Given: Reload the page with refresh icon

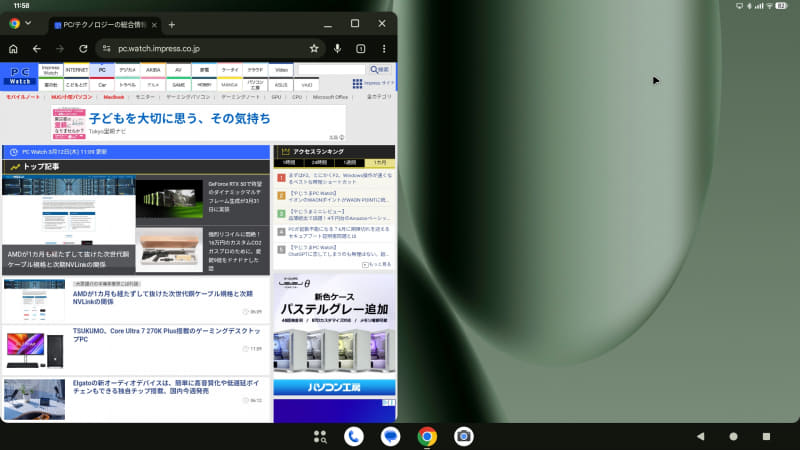Looking at the screenshot, I should [x=83, y=49].
